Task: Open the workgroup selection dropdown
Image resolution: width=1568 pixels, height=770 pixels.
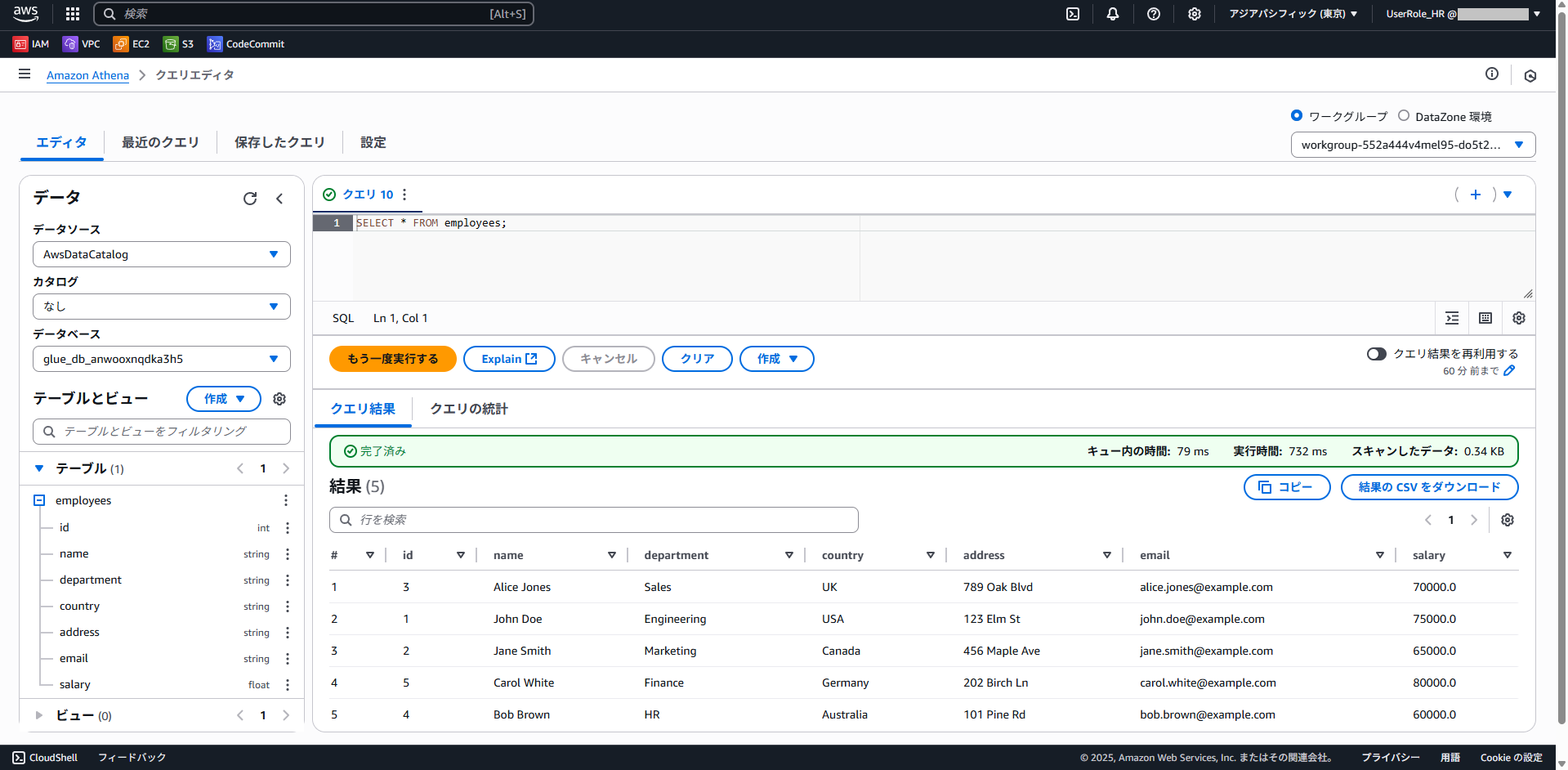Action: tap(1413, 145)
